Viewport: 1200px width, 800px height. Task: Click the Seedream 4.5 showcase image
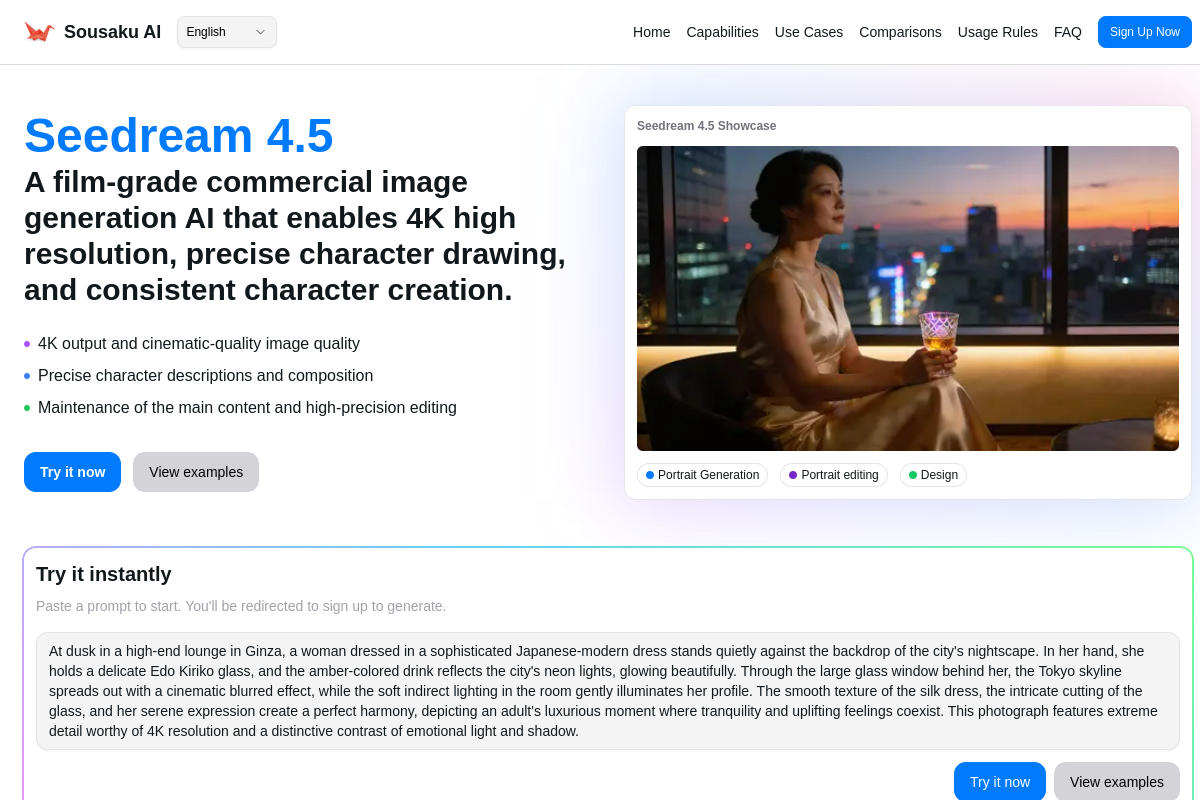point(907,298)
